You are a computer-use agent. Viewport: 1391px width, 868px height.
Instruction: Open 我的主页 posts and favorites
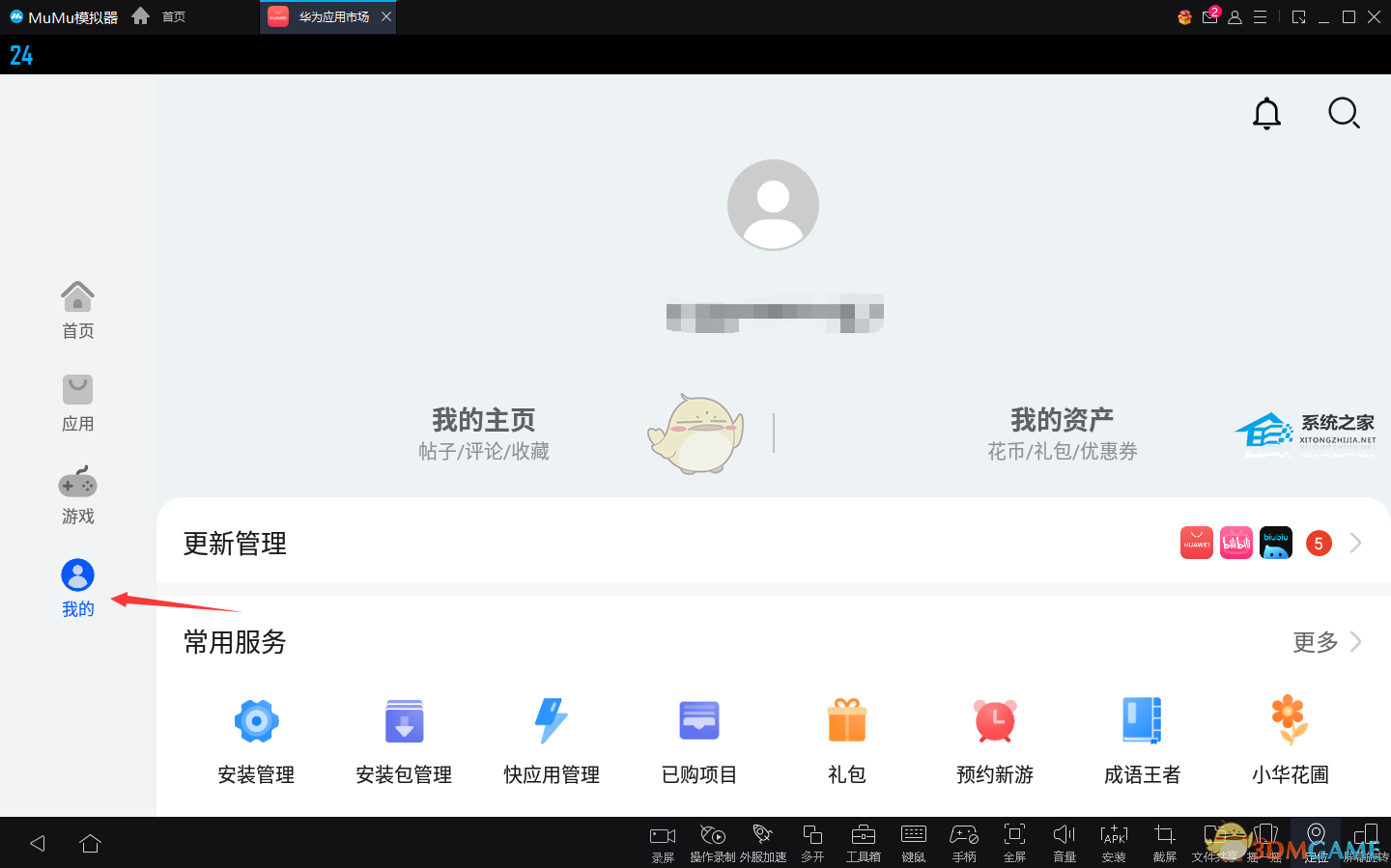(483, 433)
